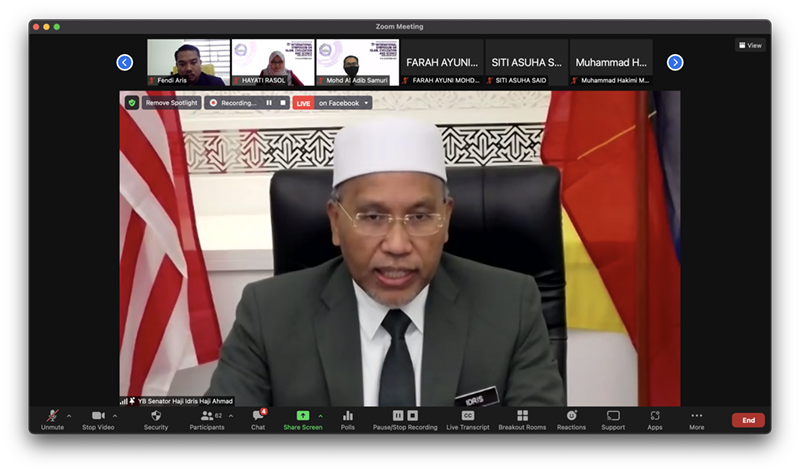Expand video options arrow beside Stop Video

115,416
